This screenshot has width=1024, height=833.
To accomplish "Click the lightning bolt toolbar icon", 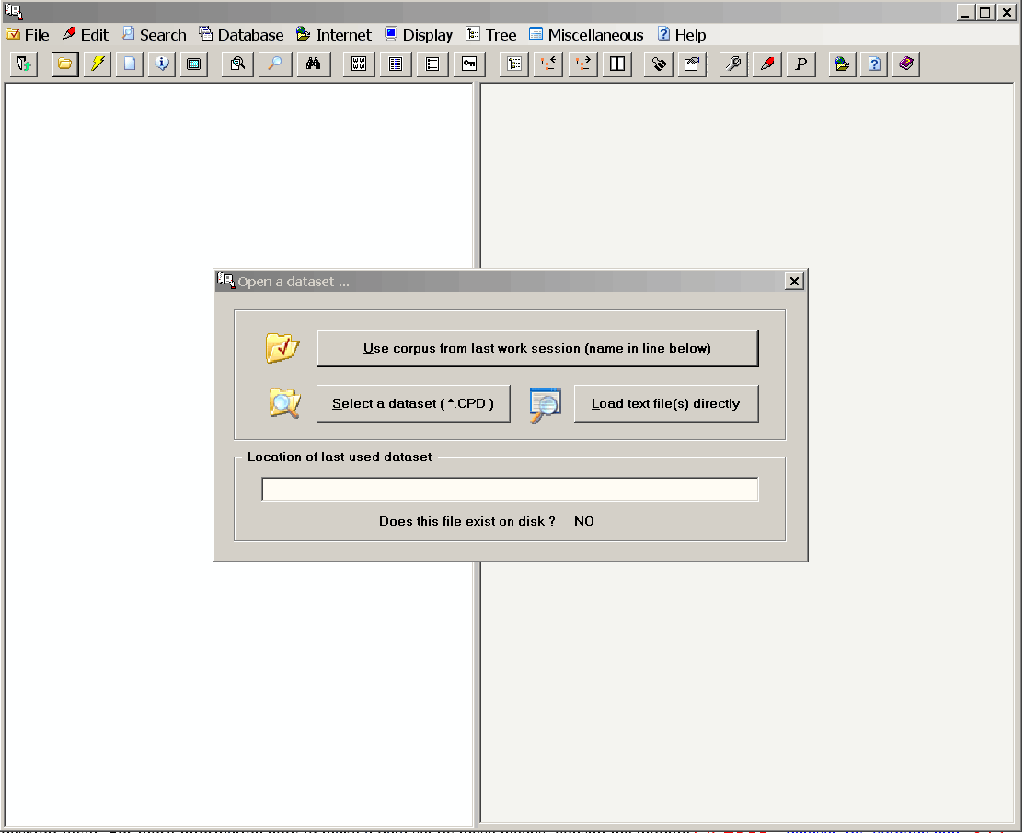I will click(x=97, y=64).
